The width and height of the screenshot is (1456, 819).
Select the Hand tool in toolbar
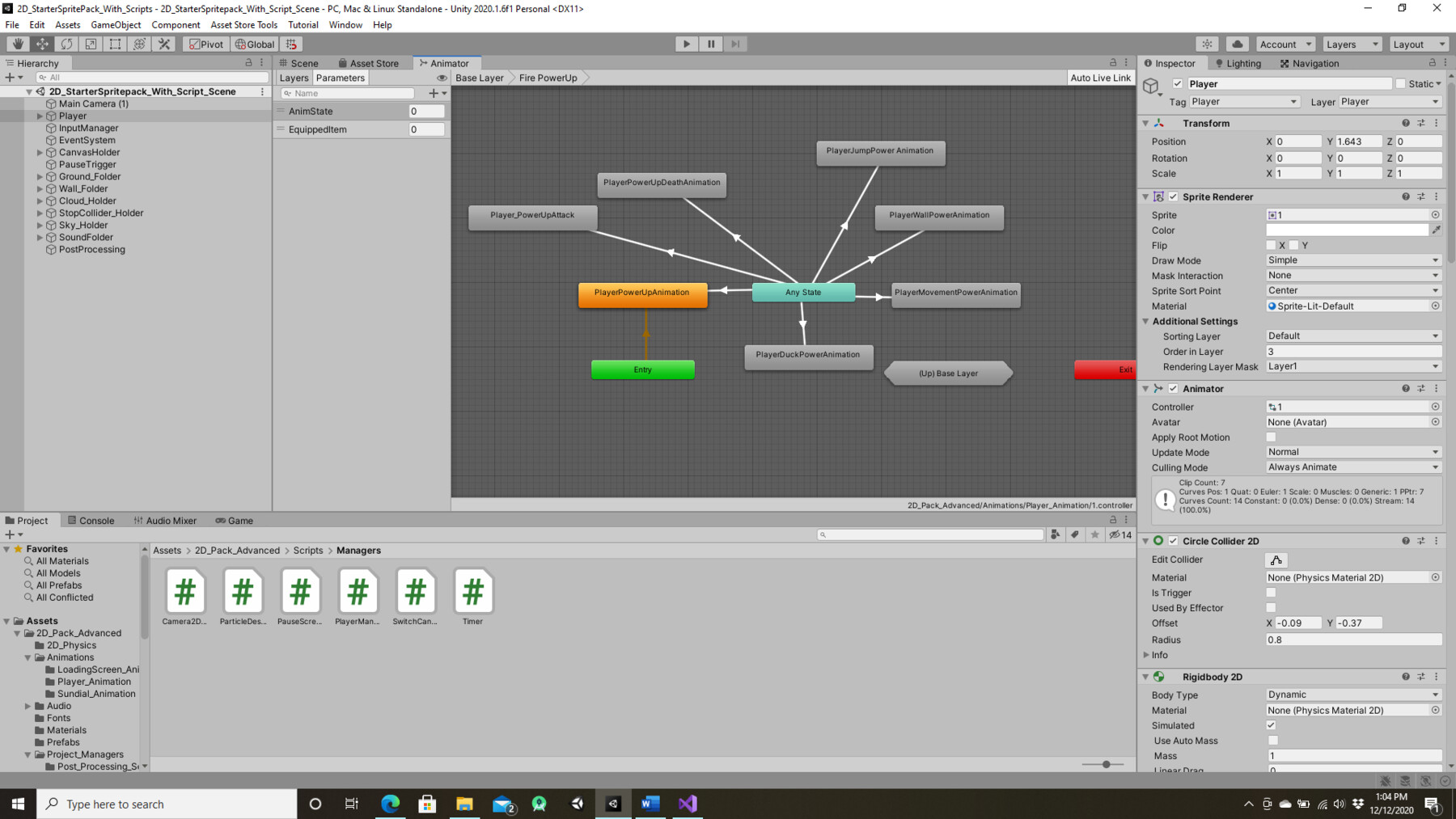[18, 44]
